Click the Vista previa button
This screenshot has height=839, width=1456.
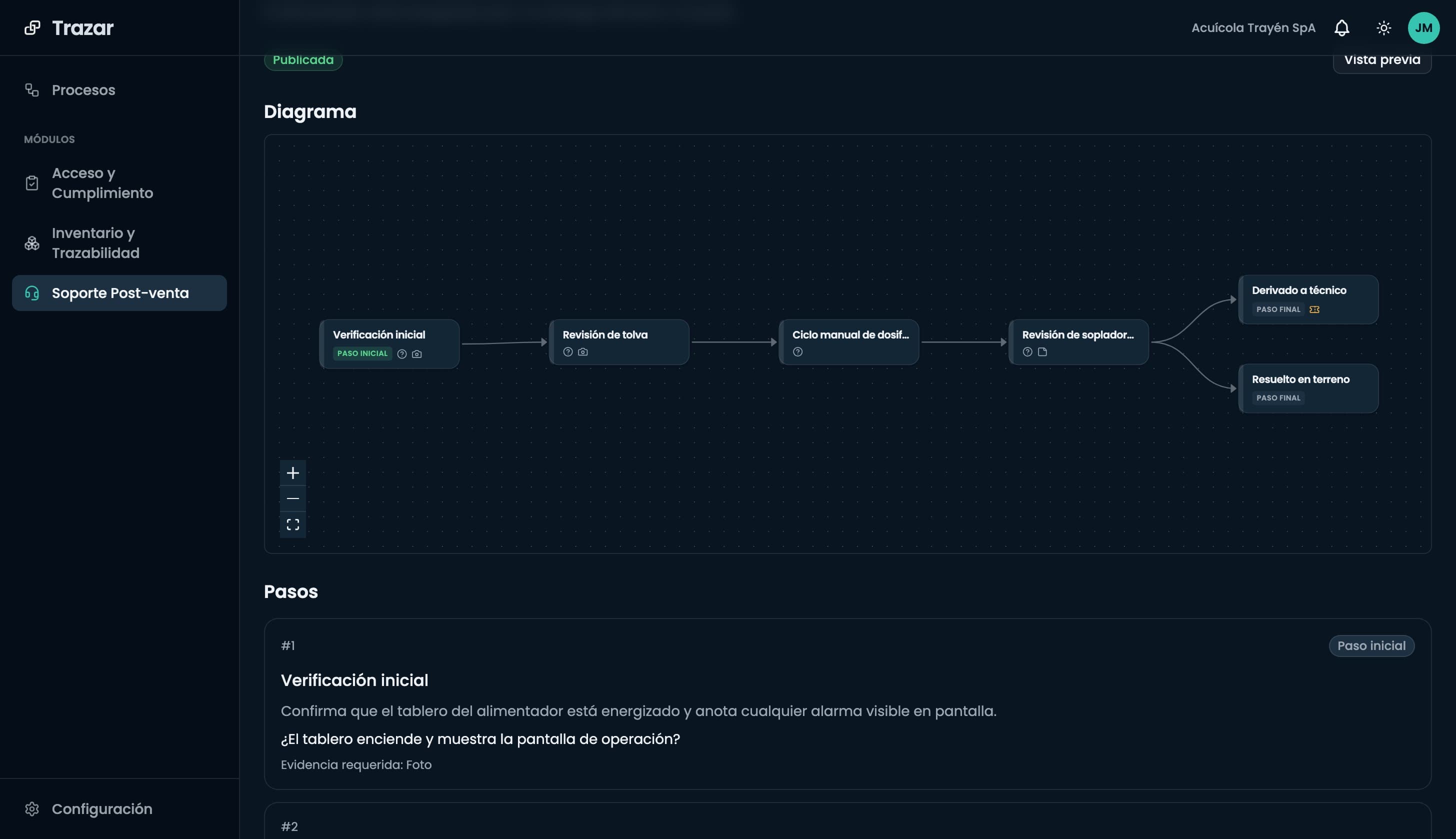click(1381, 60)
